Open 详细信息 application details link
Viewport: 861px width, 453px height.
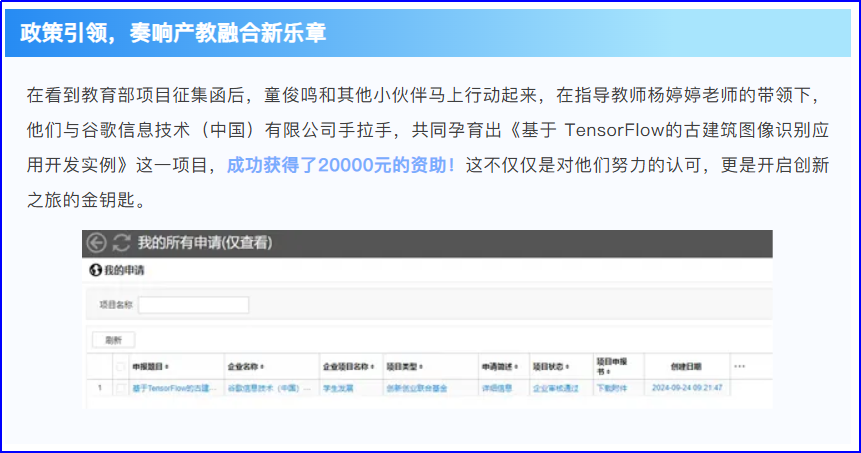(497, 387)
